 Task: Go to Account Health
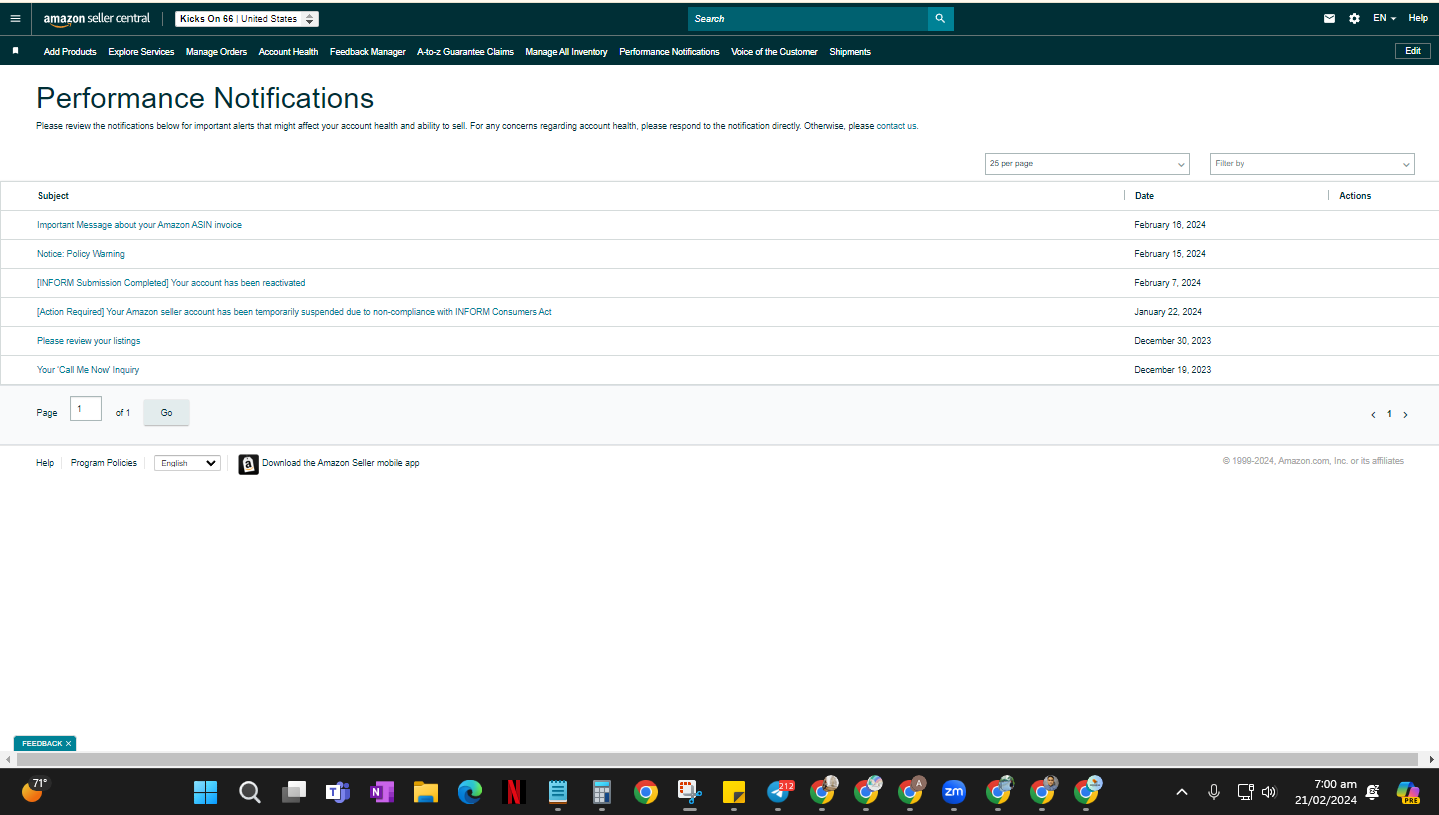[x=288, y=52]
